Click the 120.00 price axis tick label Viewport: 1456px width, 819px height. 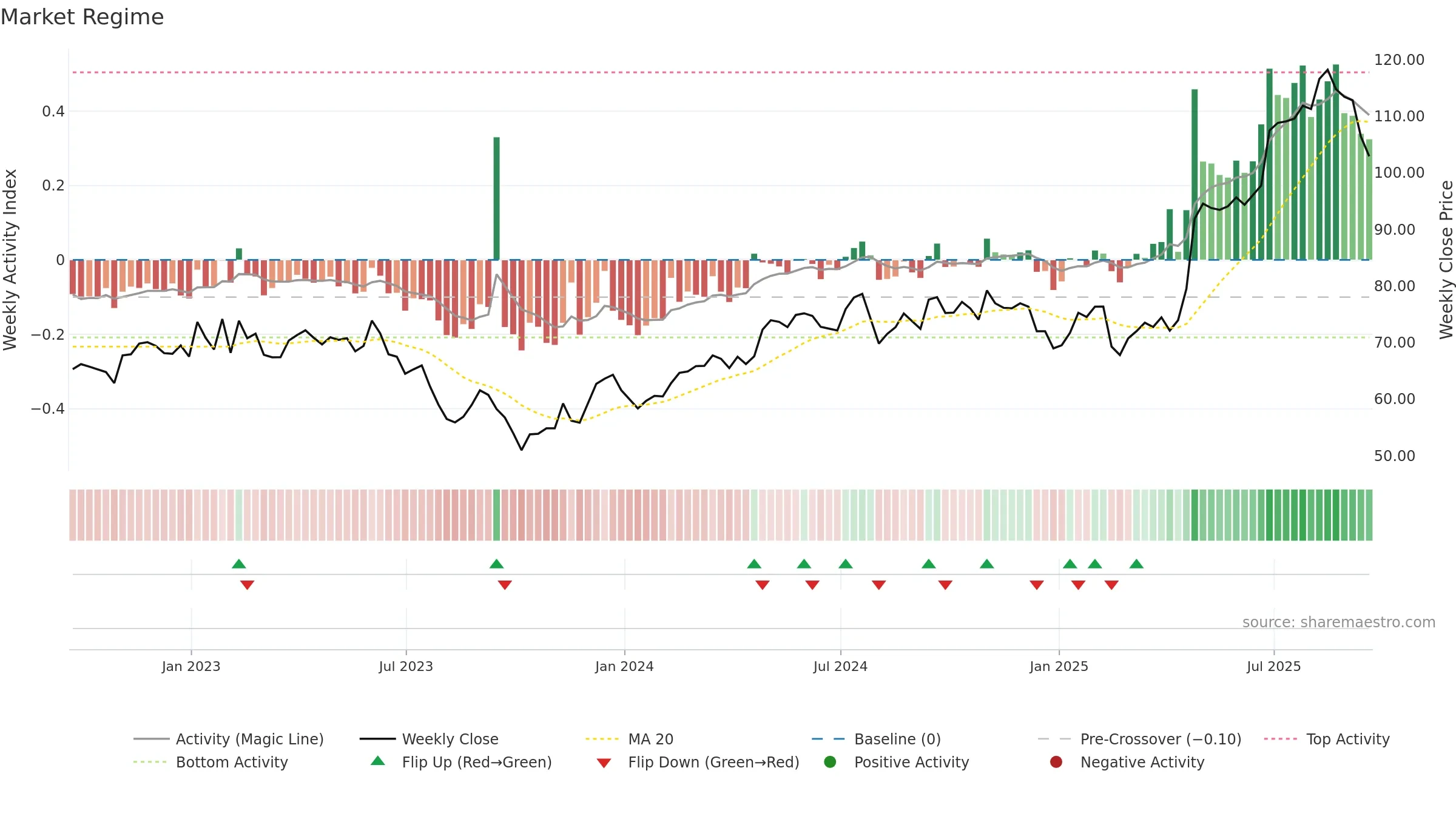1399,59
